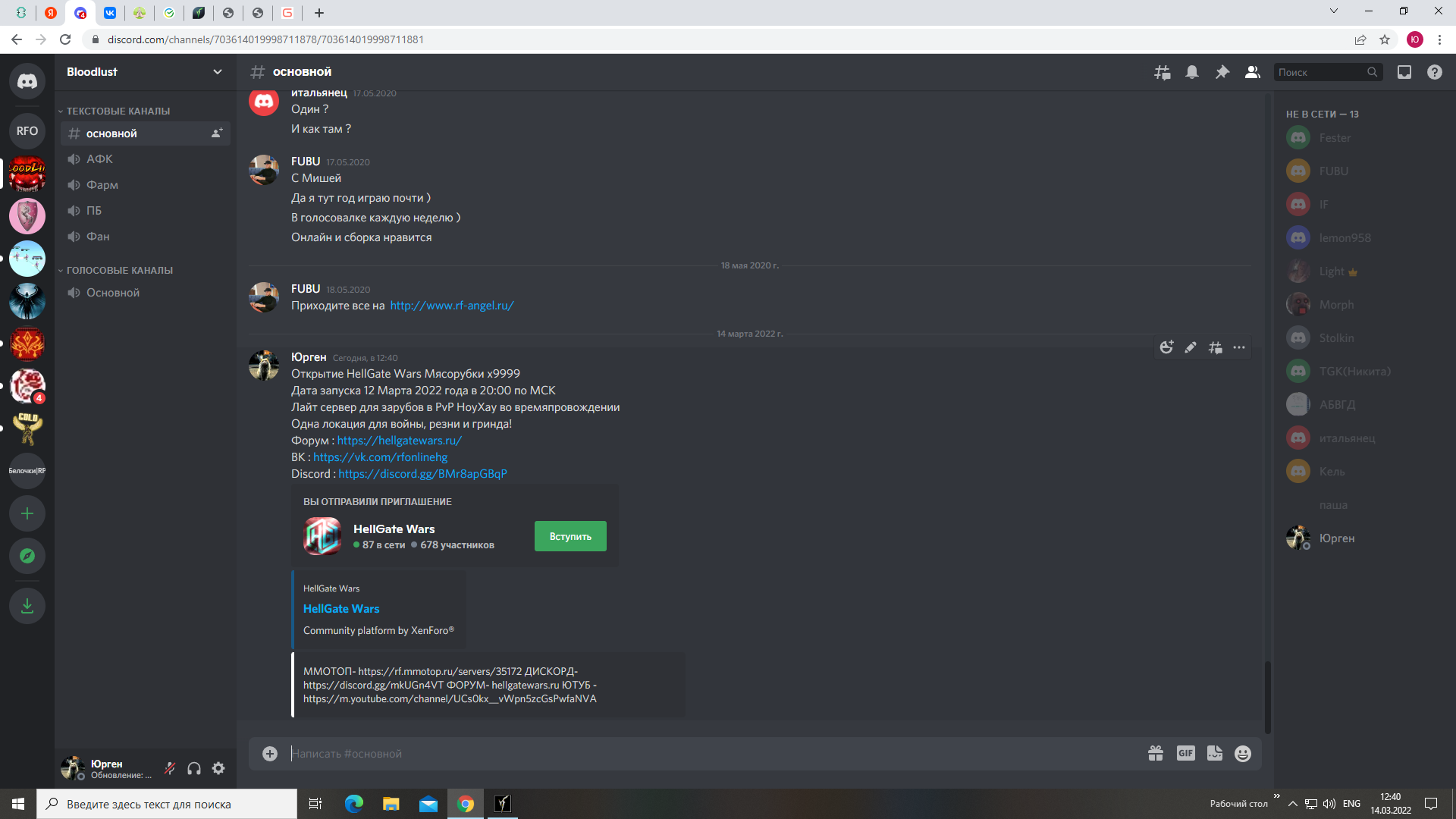Toggle microphone mute
1456x819 pixels.
pos(170,768)
